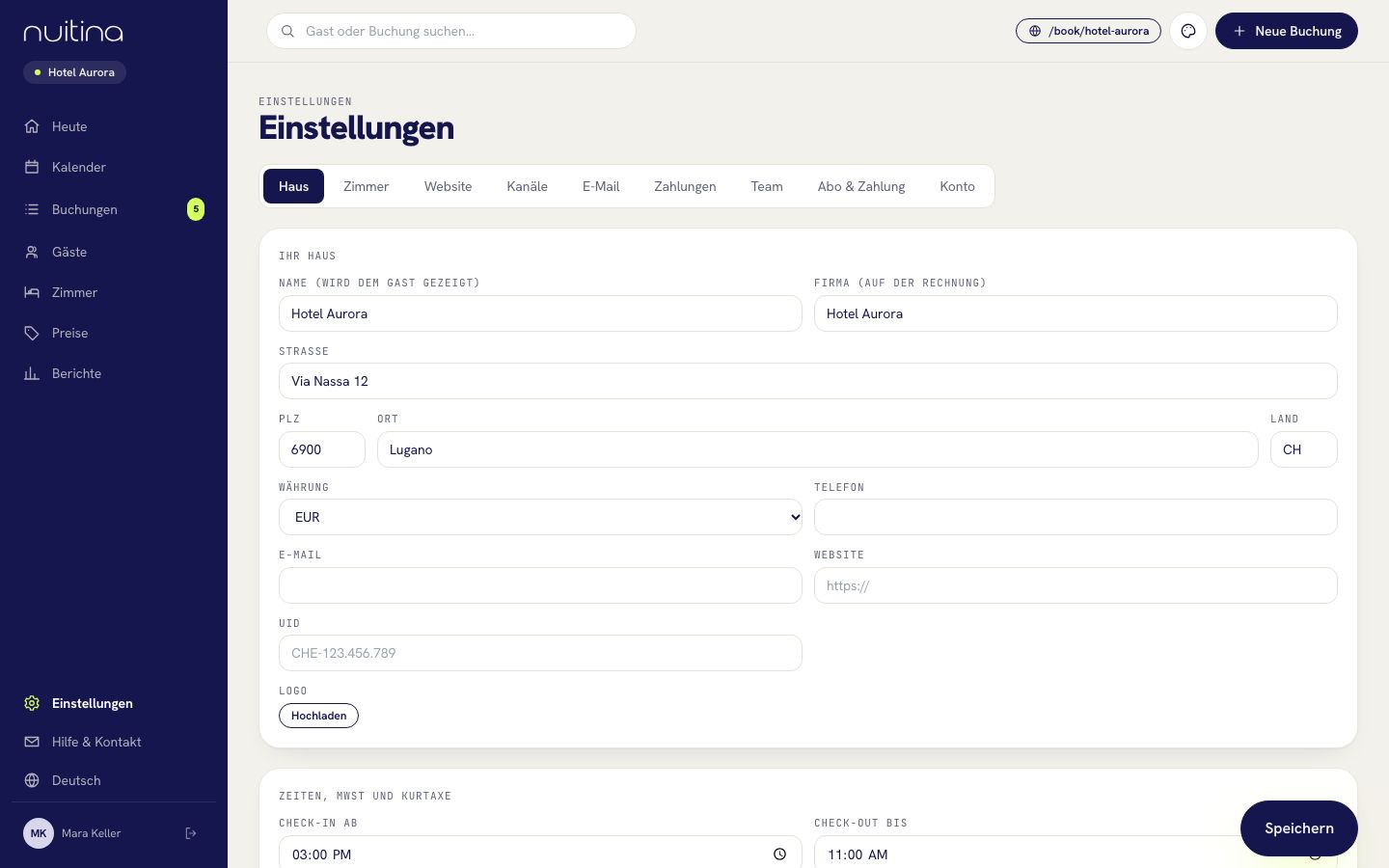Click the Neue Buchung button

point(1287,31)
